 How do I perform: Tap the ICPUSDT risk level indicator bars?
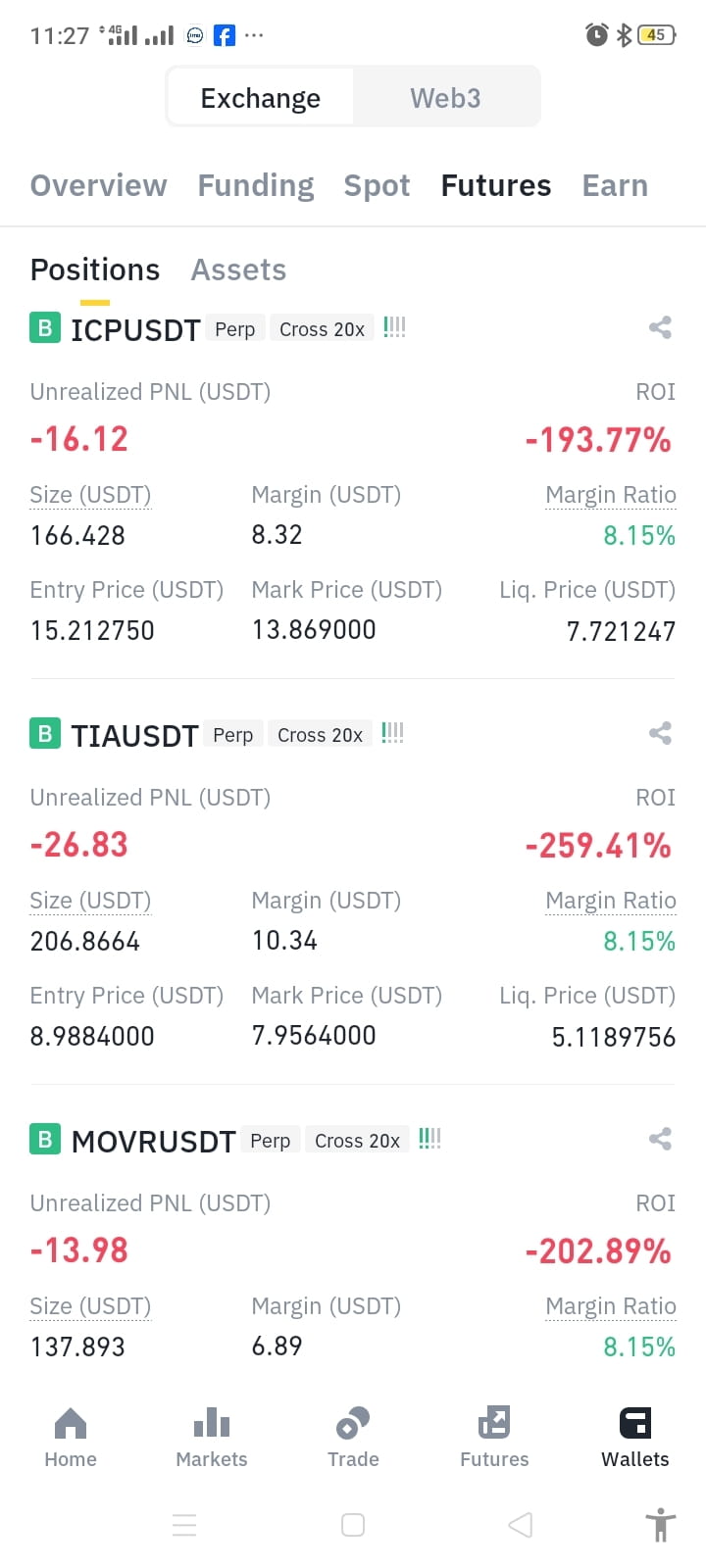[394, 327]
